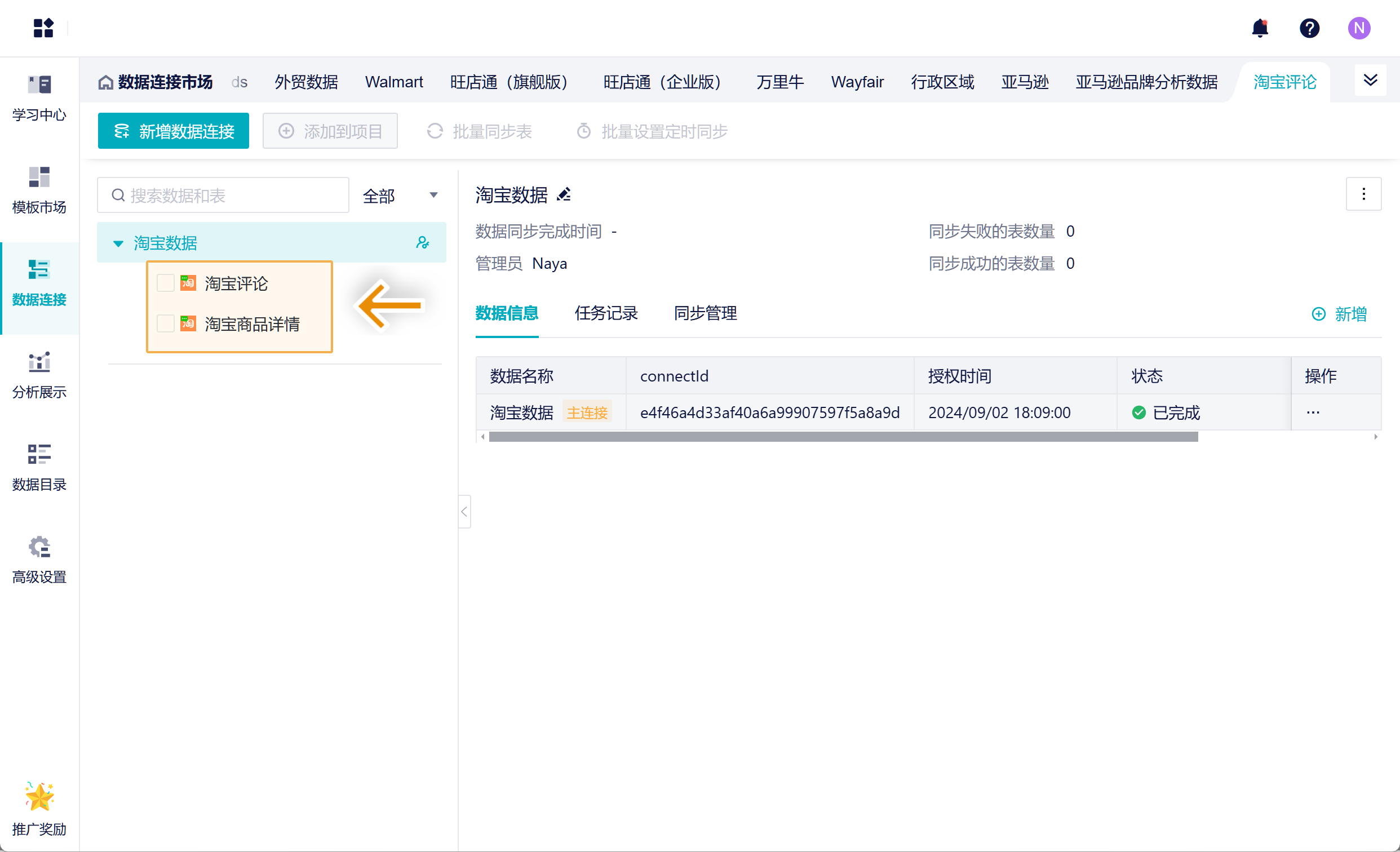Viewport: 1400px width, 852px height.
Task: Click the user permission icon on 淘宝数据 row
Action: click(x=422, y=242)
